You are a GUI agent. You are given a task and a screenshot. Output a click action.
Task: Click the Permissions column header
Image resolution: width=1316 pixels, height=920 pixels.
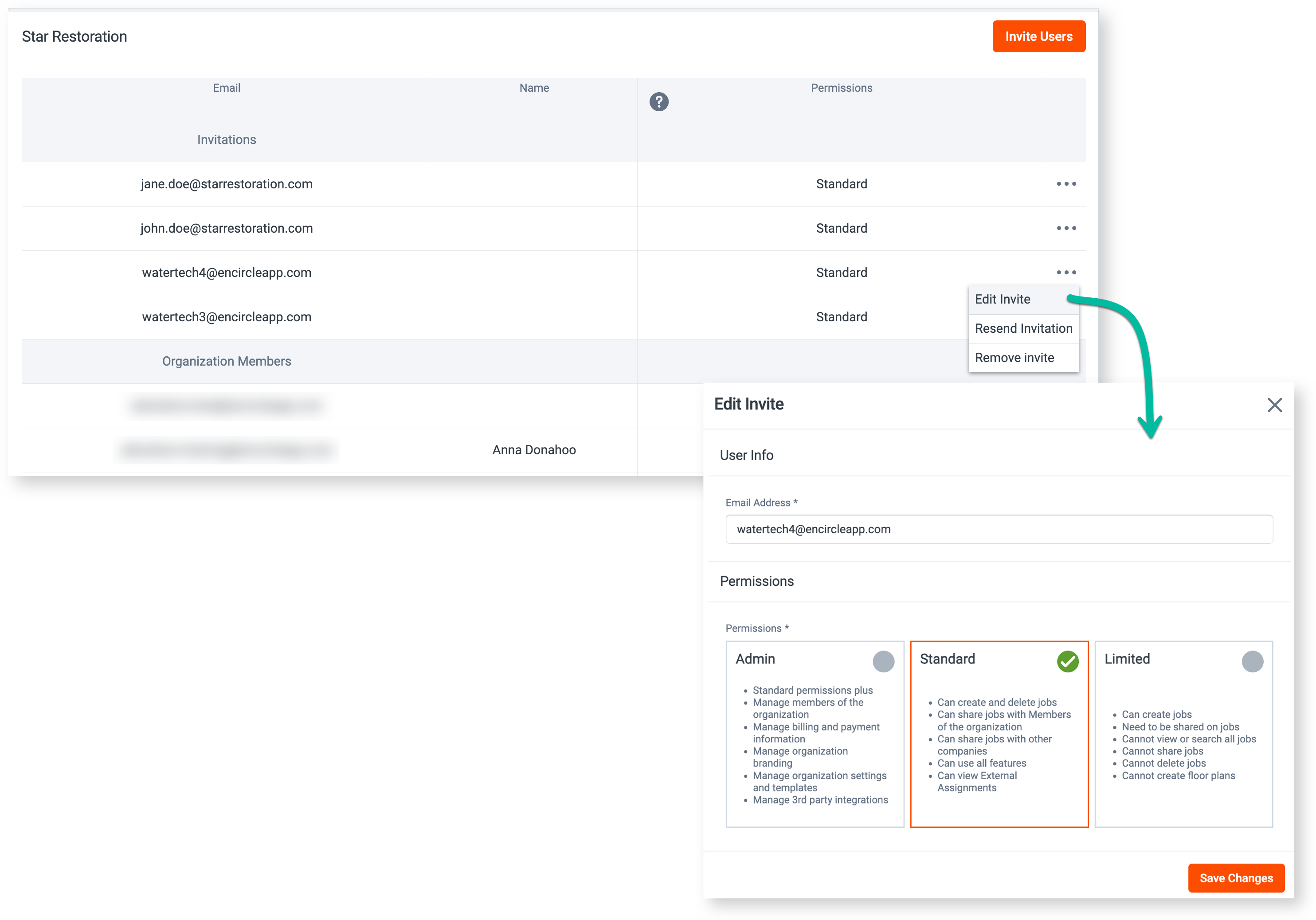coord(841,88)
